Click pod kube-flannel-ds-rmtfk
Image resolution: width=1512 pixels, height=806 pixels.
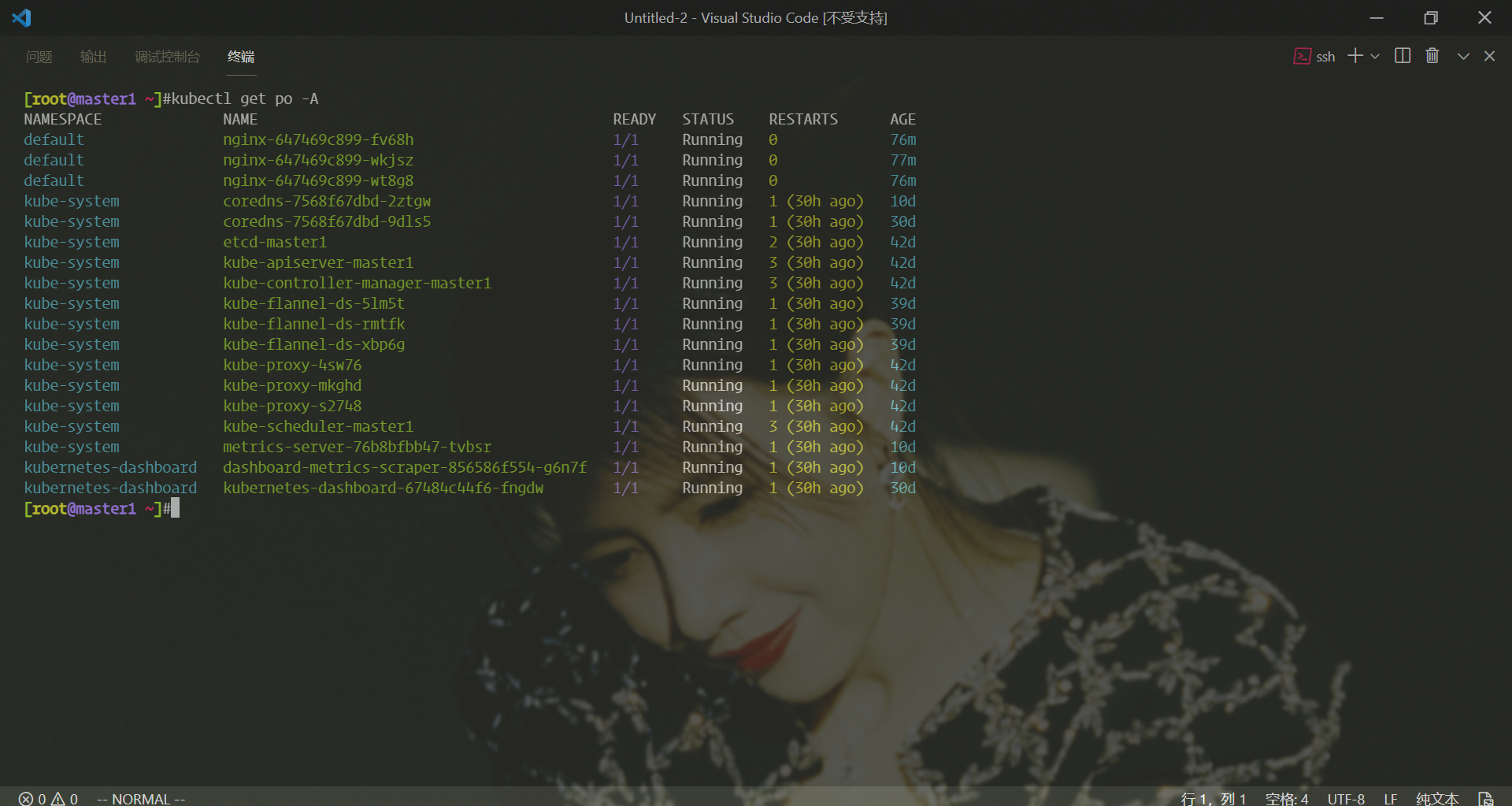pyautogui.click(x=313, y=324)
